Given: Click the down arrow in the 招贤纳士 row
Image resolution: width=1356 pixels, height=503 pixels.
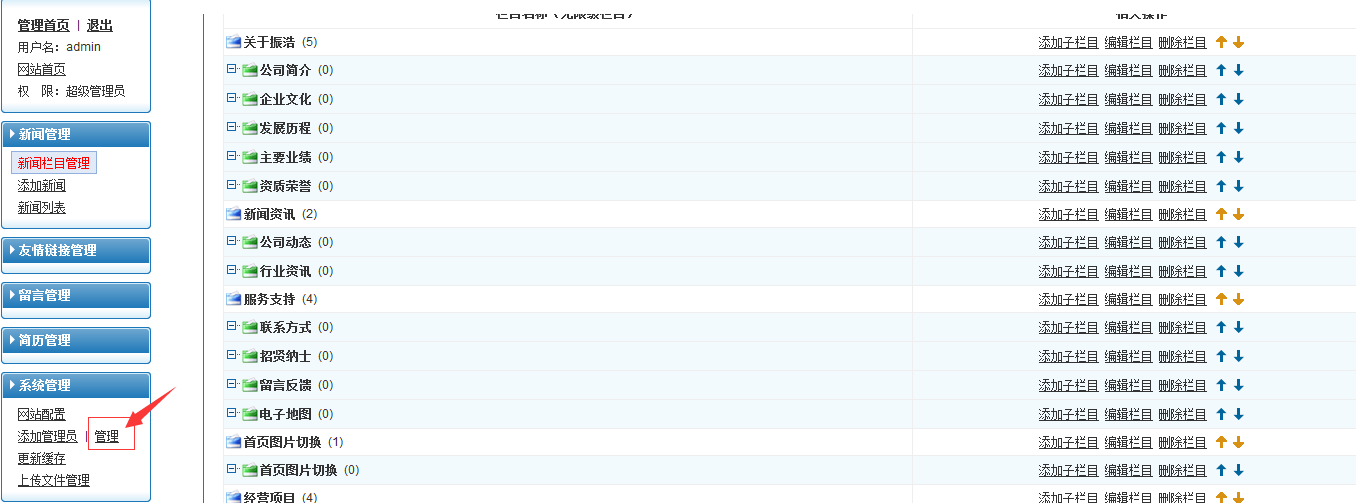Looking at the screenshot, I should 1238,356.
